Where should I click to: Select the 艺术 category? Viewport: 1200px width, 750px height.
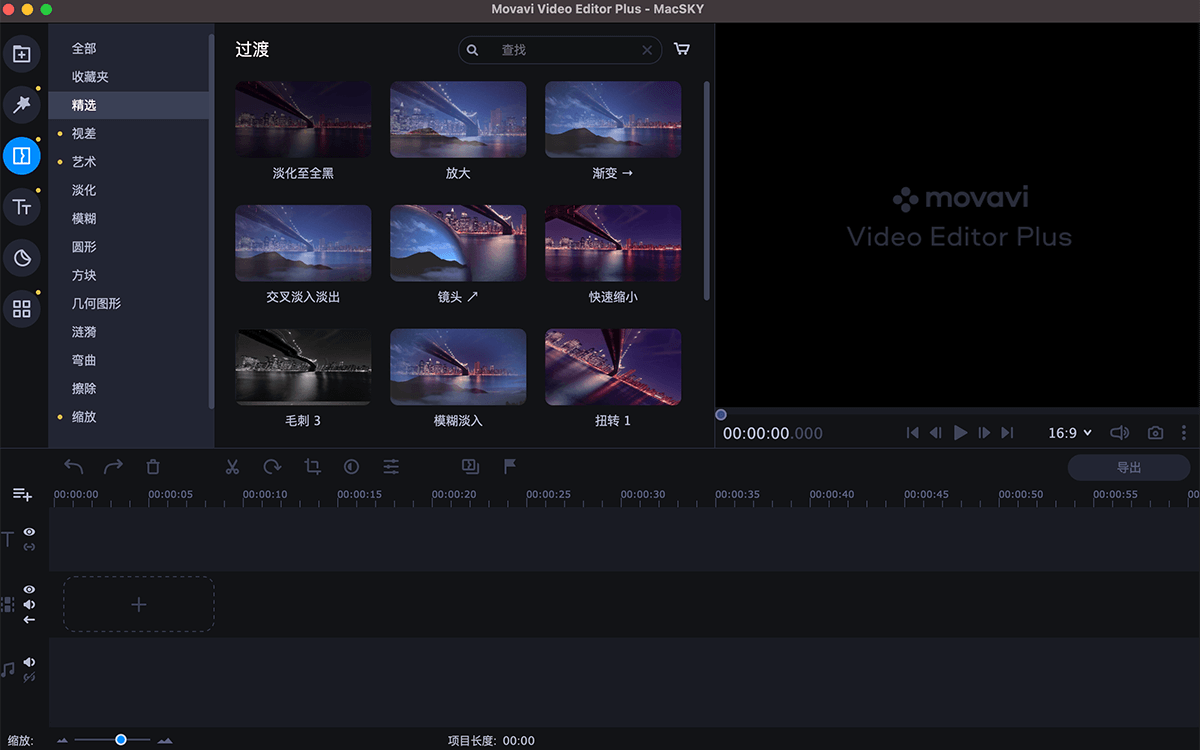pos(84,161)
